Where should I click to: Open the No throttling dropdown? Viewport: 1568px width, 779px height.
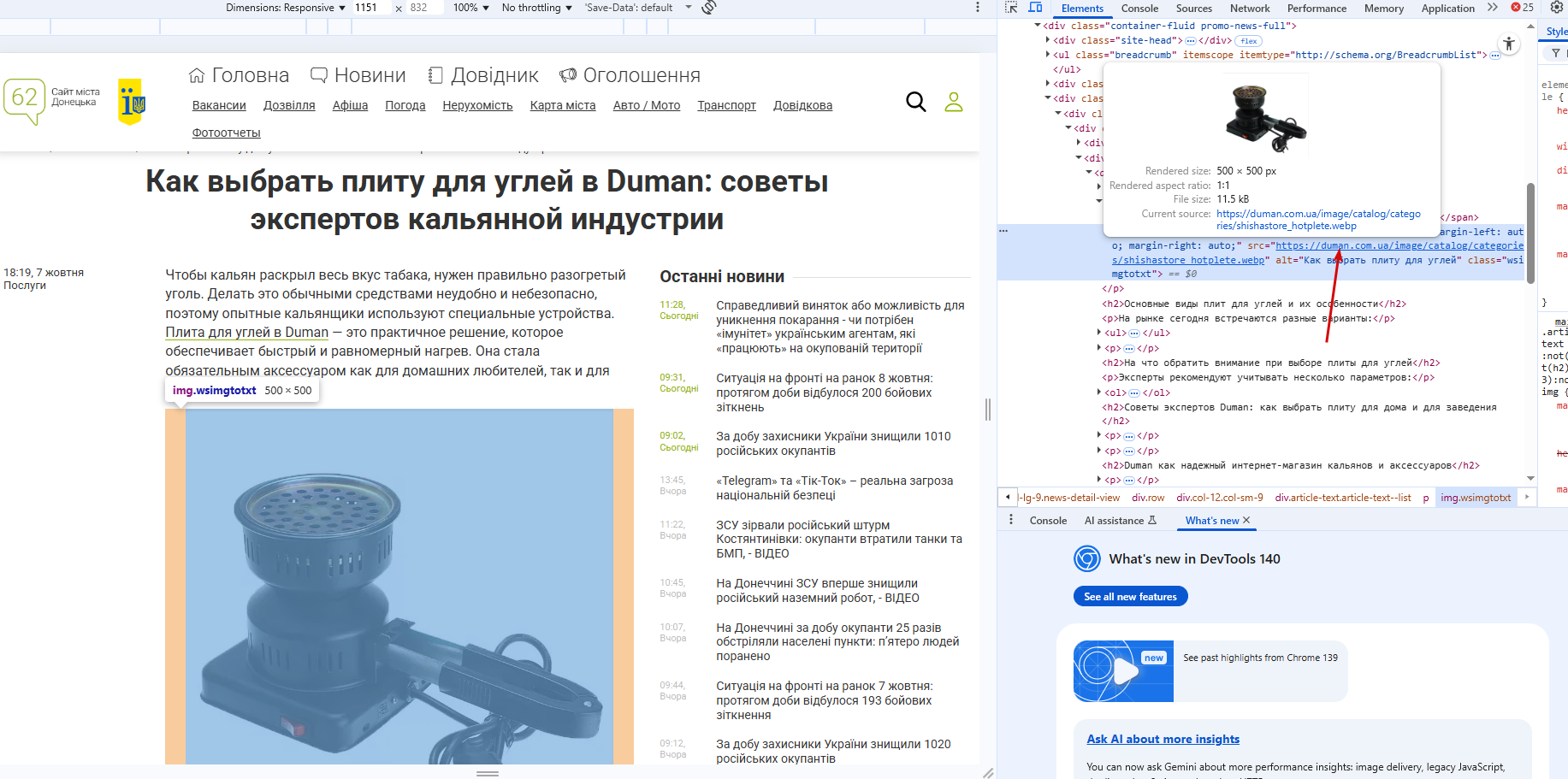coord(537,8)
